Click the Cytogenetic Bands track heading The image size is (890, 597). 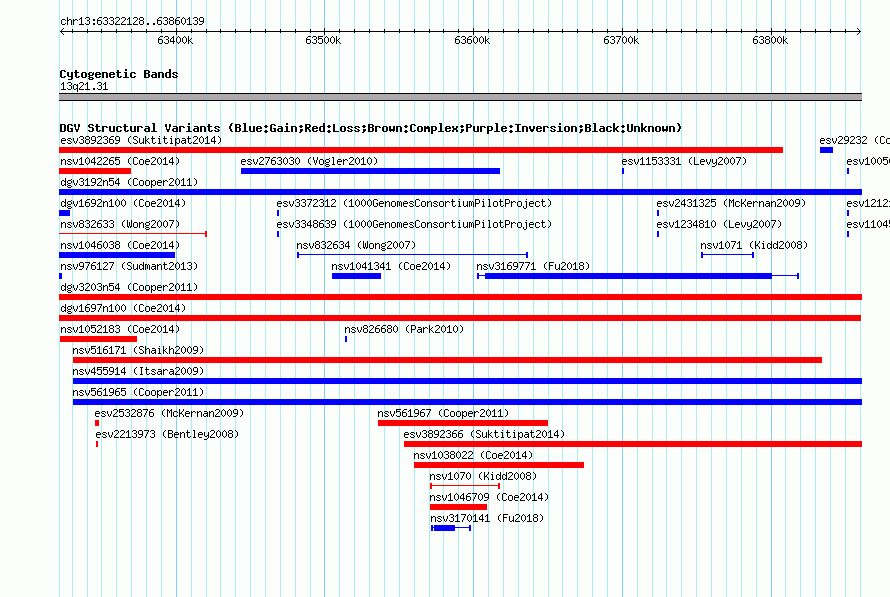coord(119,74)
